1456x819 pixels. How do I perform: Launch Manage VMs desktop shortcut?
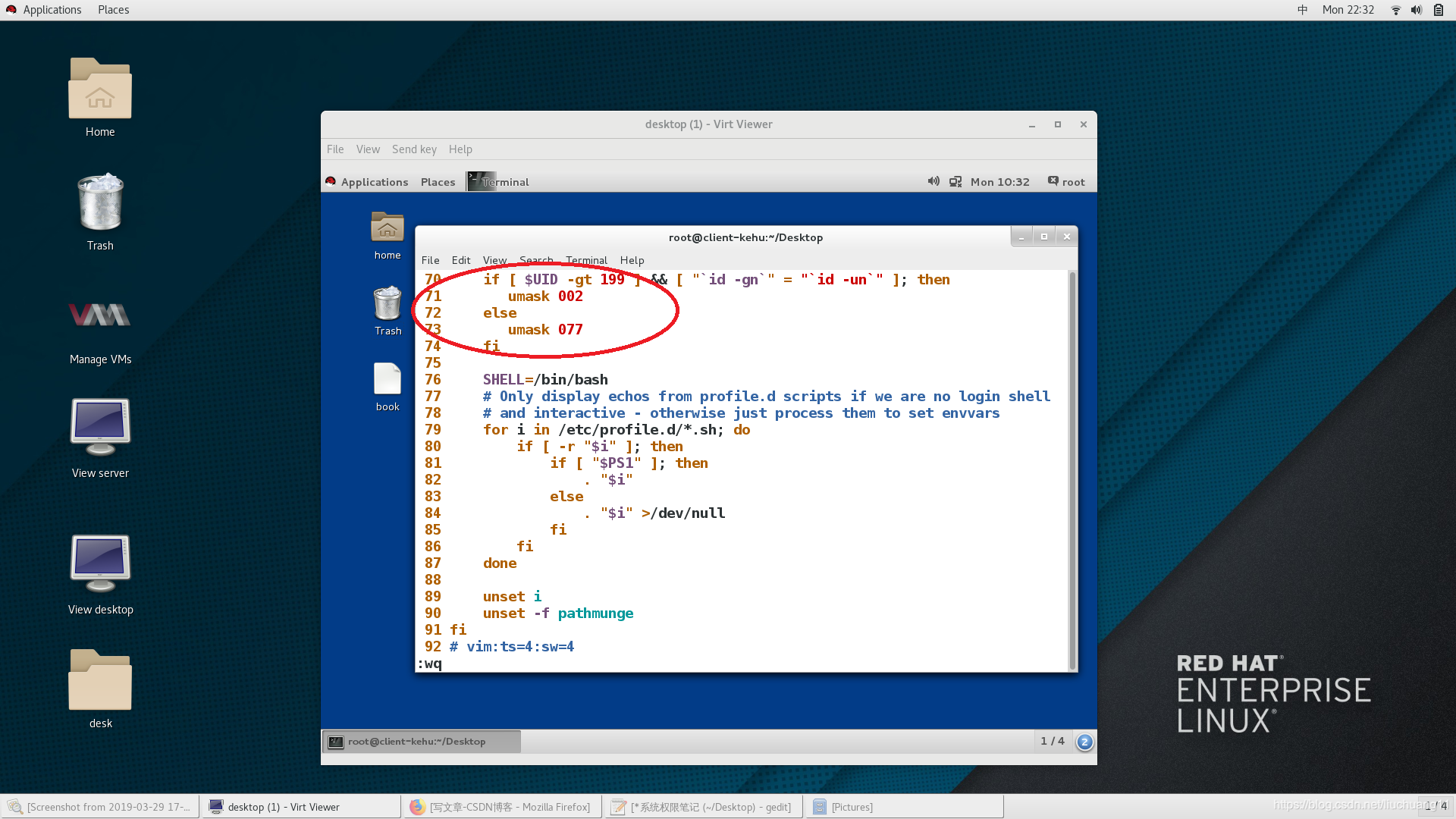point(100,315)
